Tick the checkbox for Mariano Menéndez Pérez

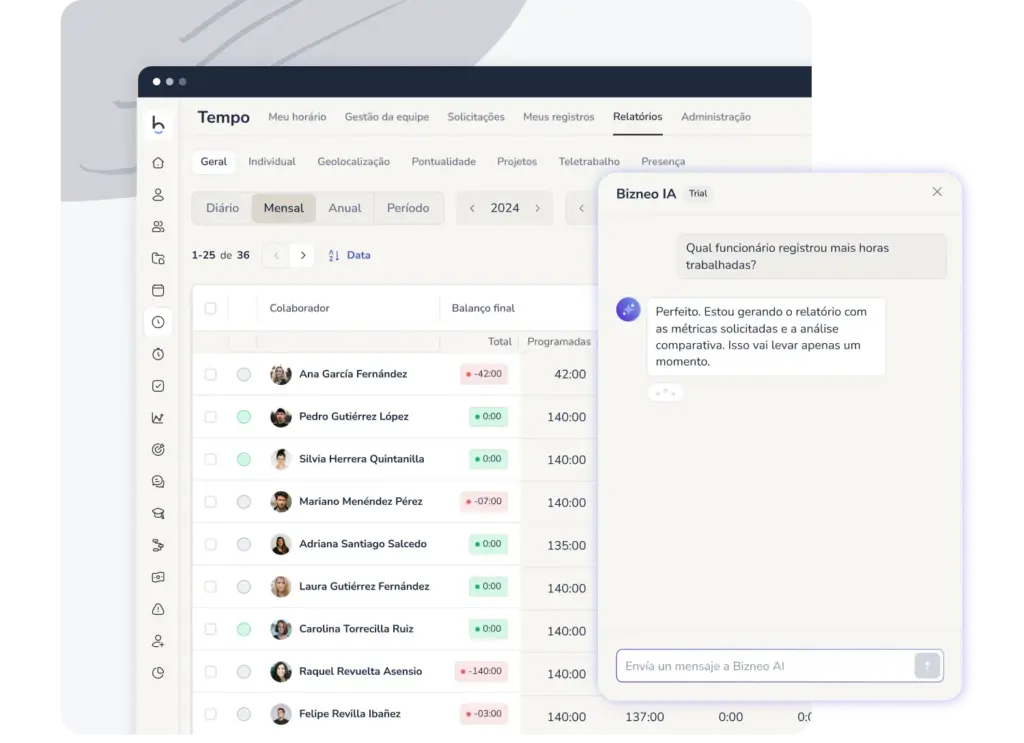click(210, 501)
